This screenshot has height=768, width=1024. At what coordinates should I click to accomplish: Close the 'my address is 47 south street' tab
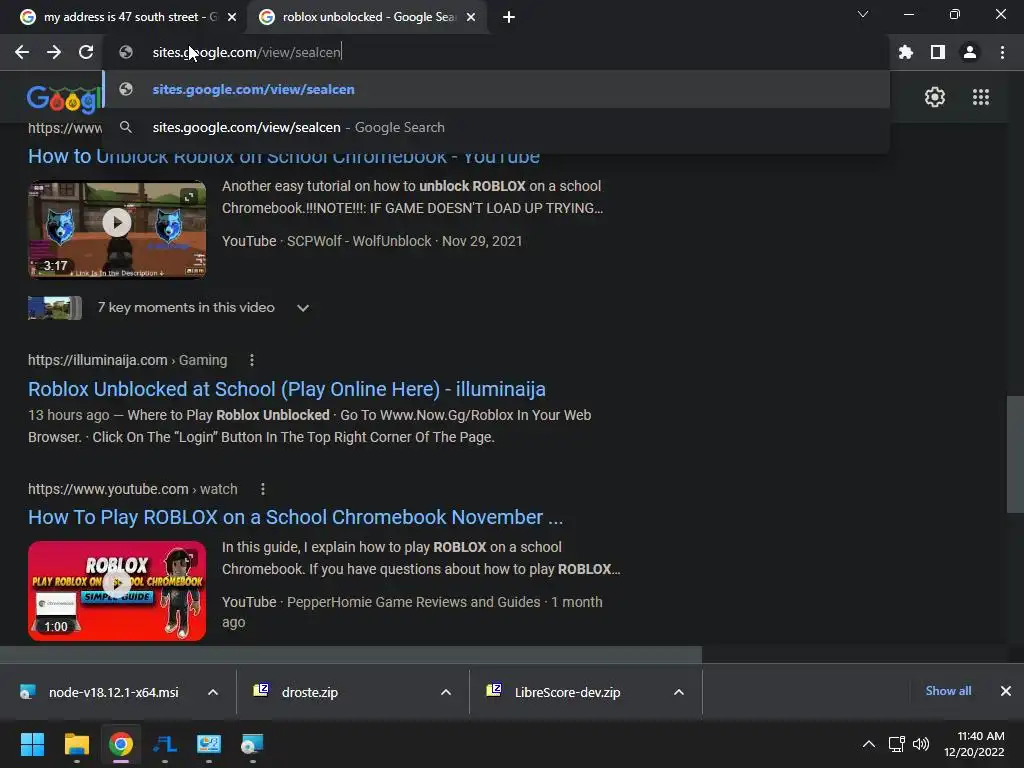tap(232, 17)
